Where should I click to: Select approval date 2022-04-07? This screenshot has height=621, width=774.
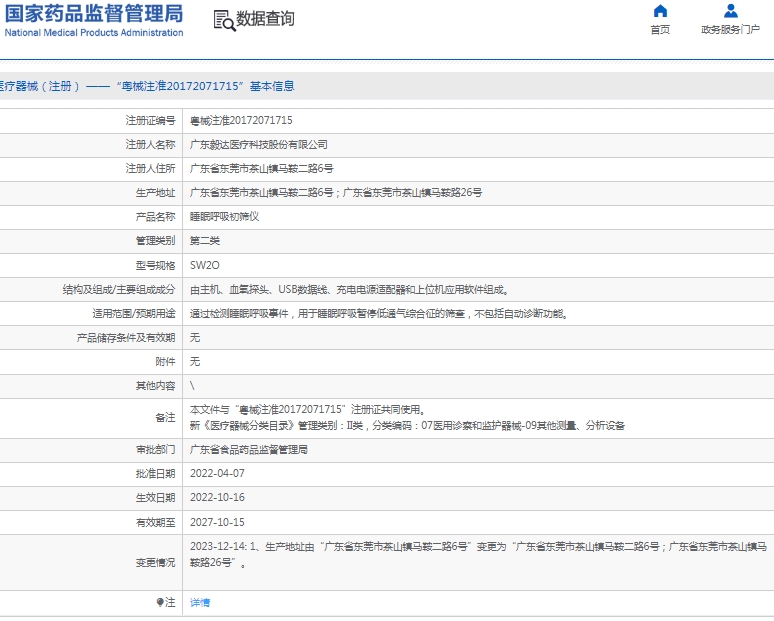pyautogui.click(x=217, y=473)
